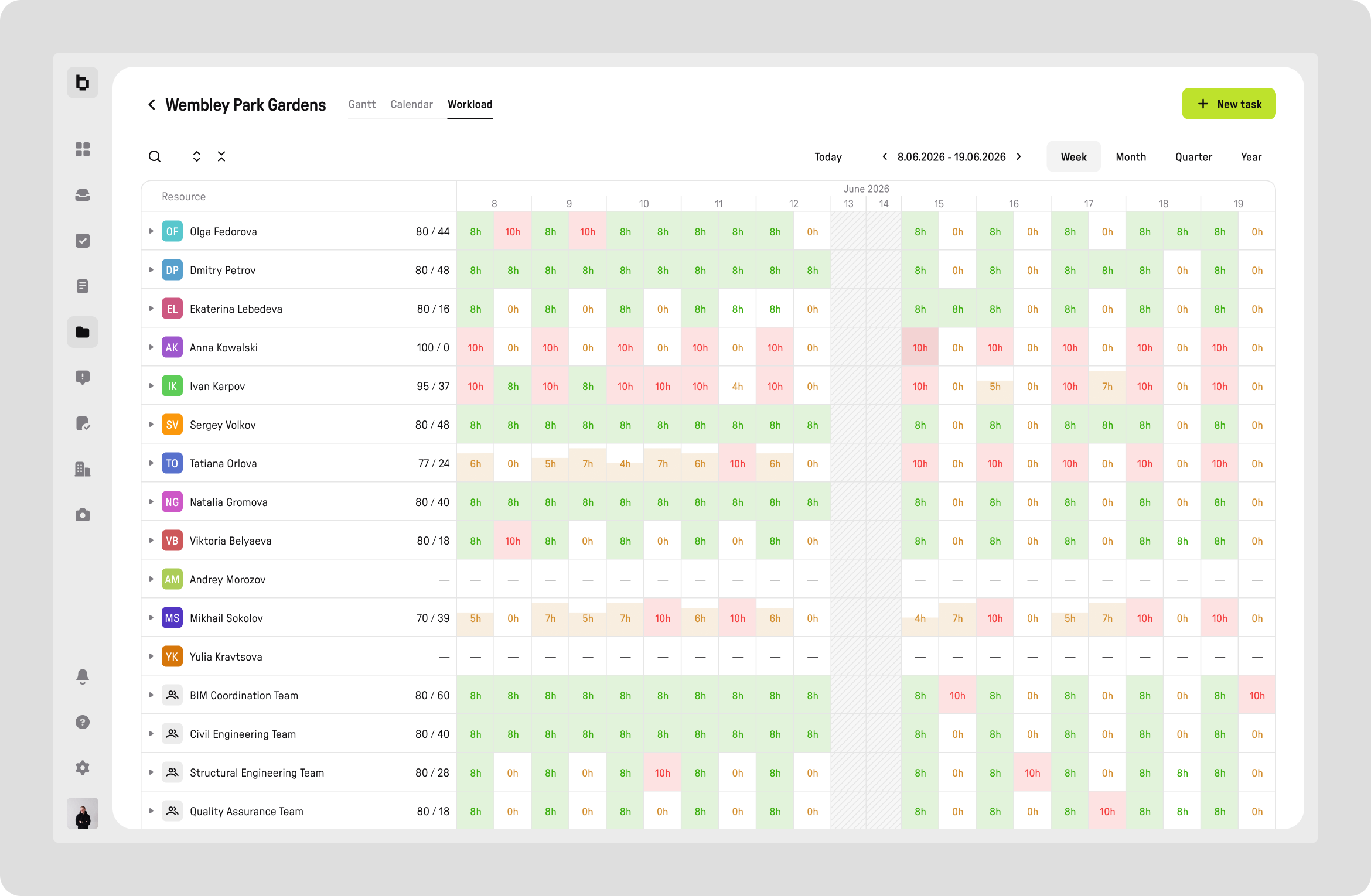Screen dimensions: 1371x896
Task: Open the folder projects icon in sidebar
Action: (x=83, y=332)
